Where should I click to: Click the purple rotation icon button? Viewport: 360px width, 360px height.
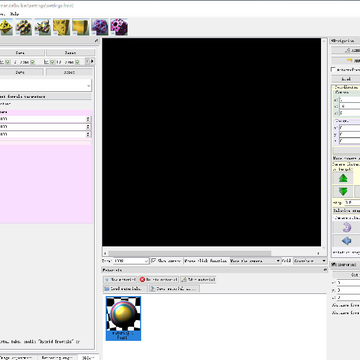346,228
